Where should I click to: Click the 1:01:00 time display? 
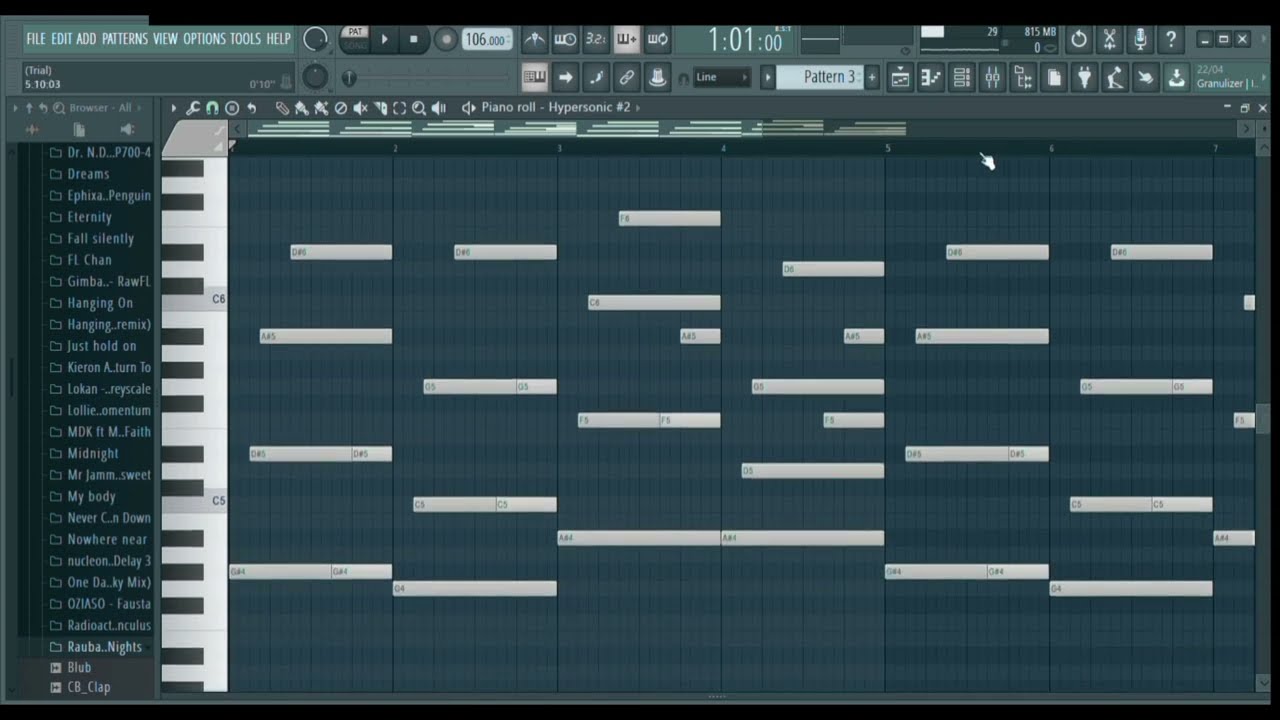pyautogui.click(x=745, y=40)
